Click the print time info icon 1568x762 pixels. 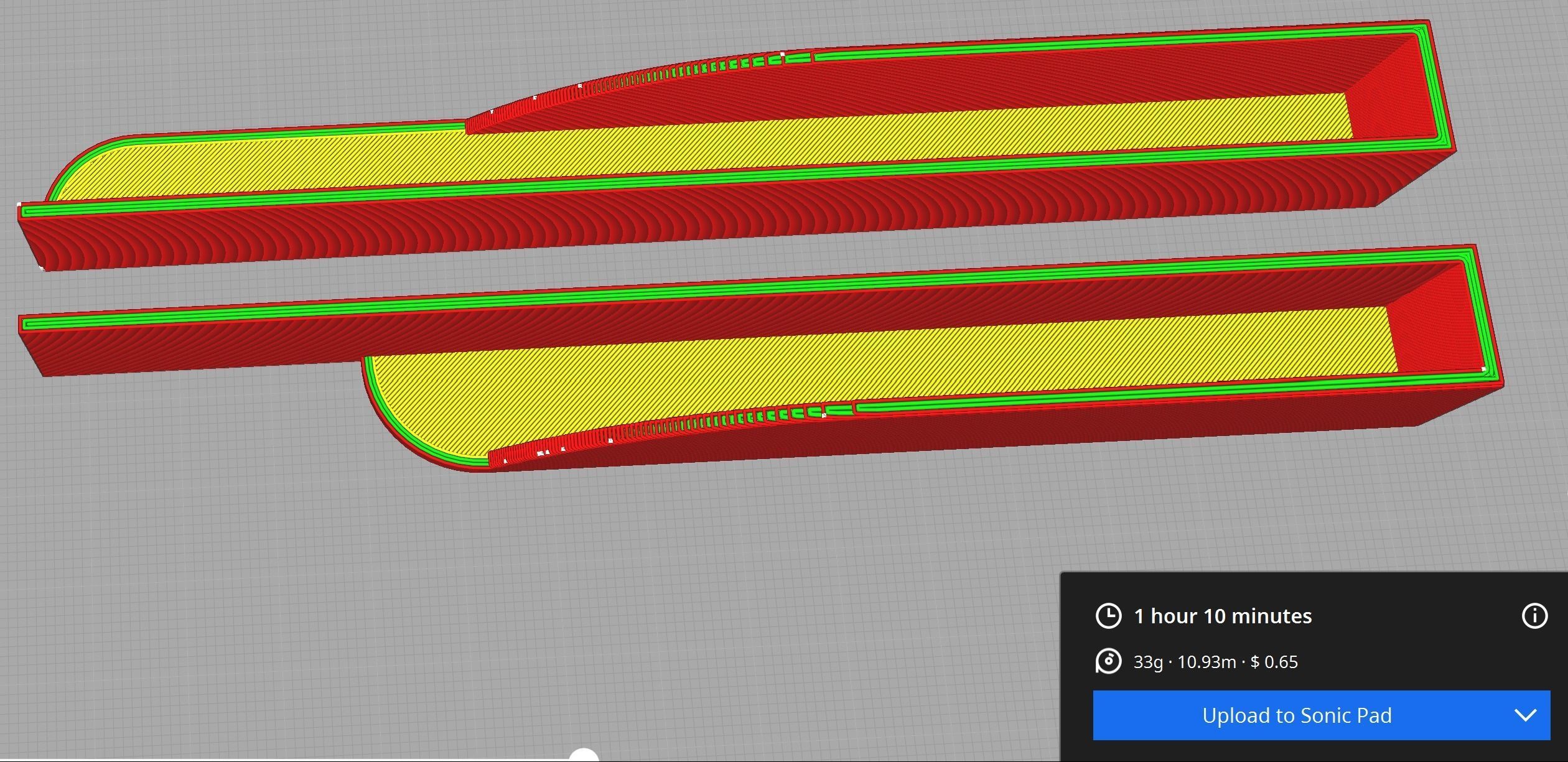click(1534, 616)
